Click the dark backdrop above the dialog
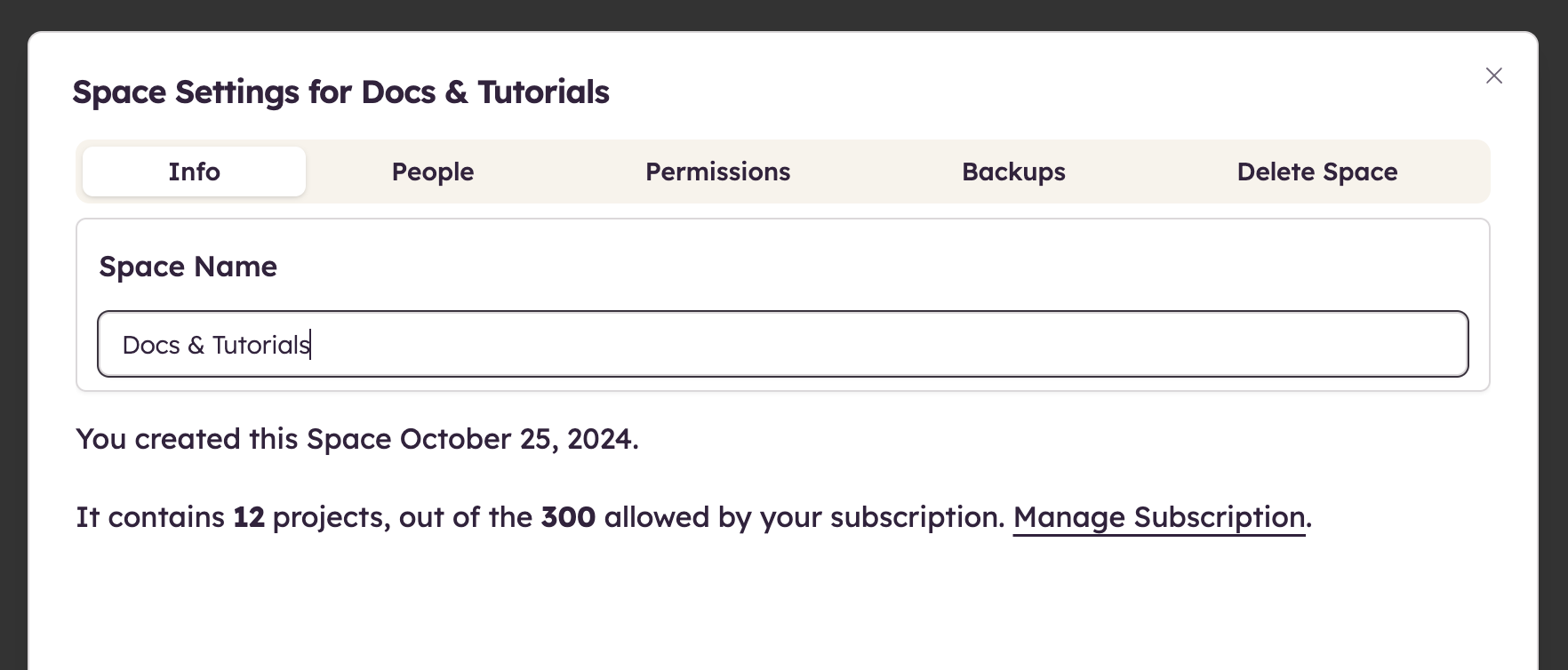The height and width of the screenshot is (670, 1568). pos(782,14)
